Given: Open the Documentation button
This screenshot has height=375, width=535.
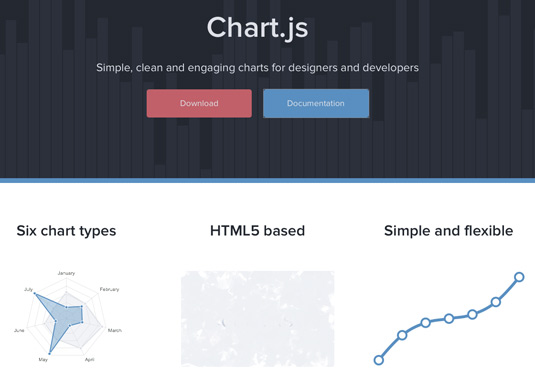Looking at the screenshot, I should tap(316, 103).
